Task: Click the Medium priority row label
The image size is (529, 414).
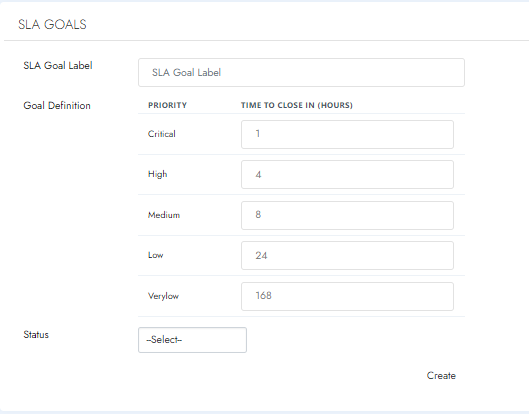Action: tap(164, 215)
